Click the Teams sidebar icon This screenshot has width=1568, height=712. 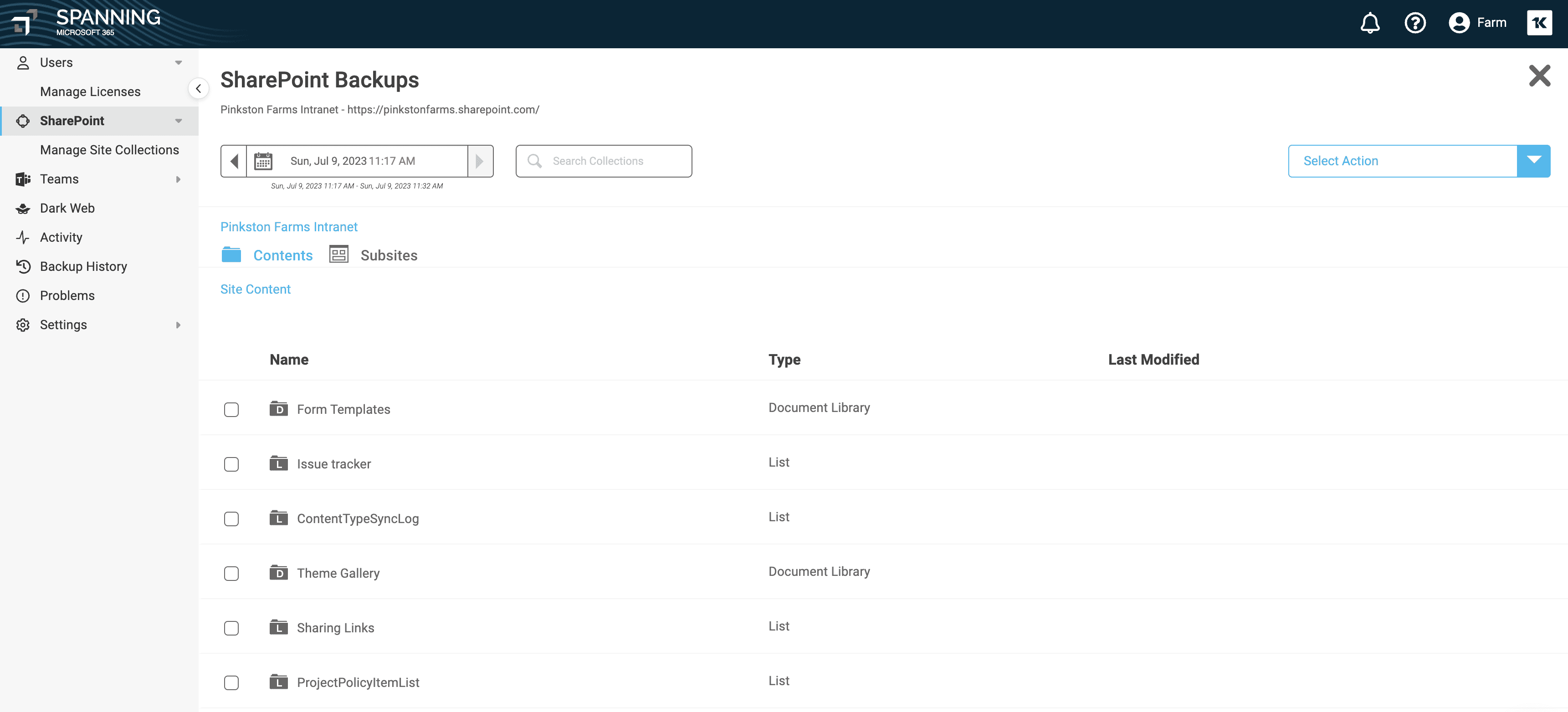[x=23, y=179]
